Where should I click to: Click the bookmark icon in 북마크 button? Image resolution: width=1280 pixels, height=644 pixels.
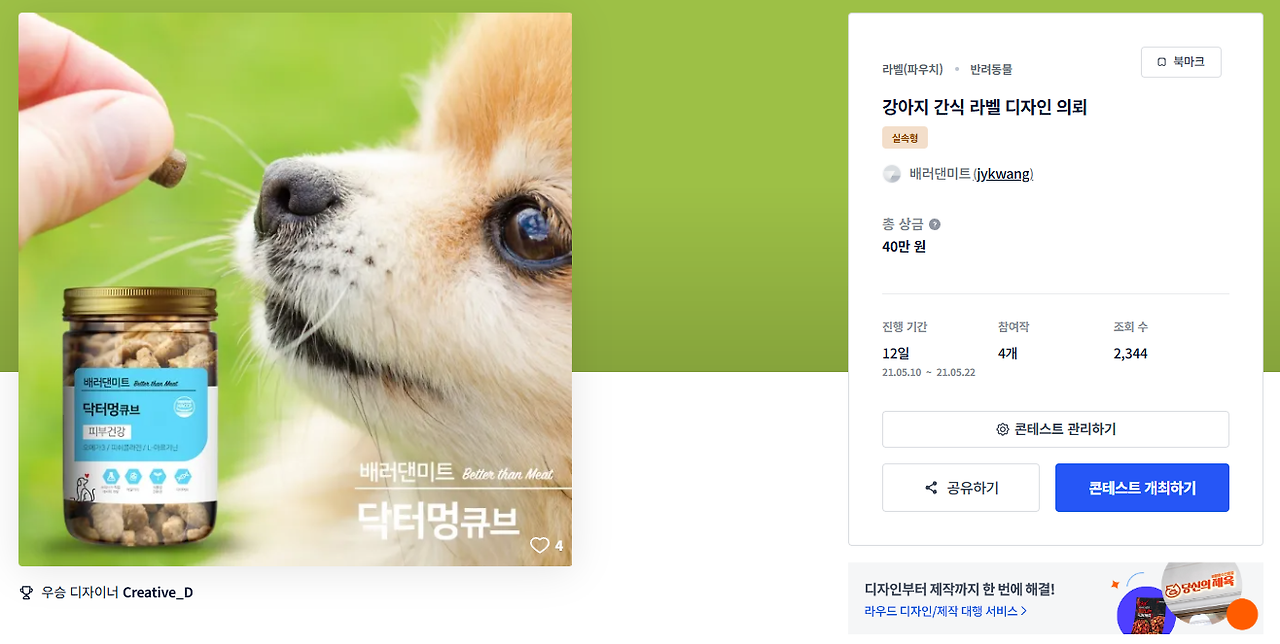pos(1161,62)
